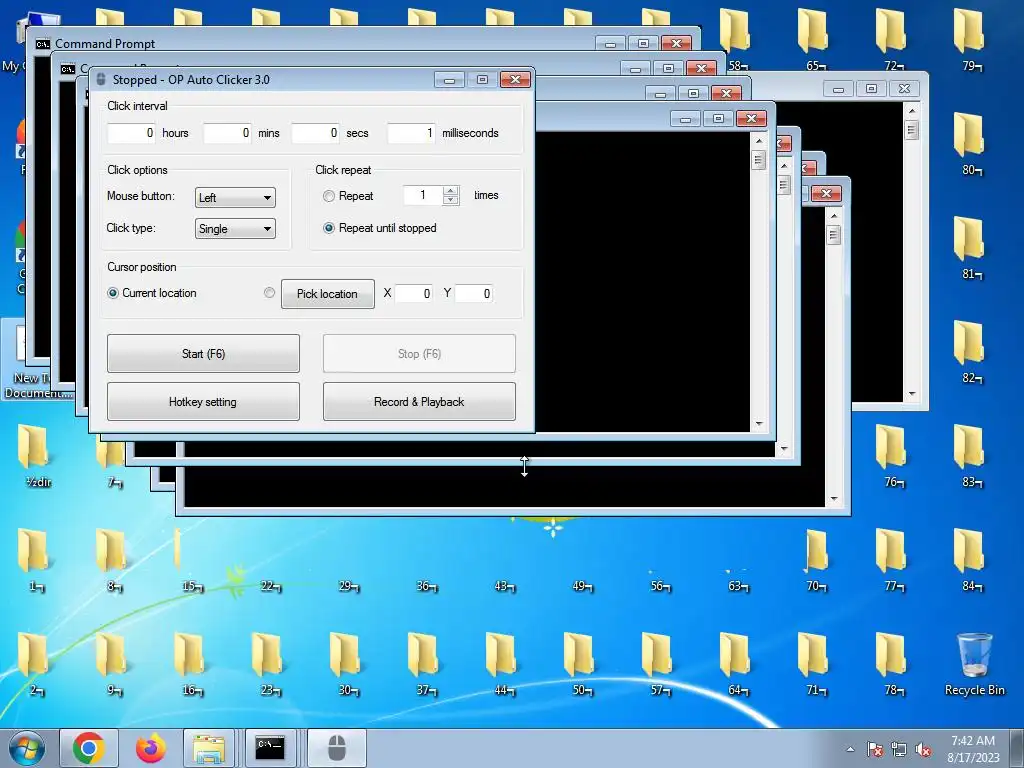Select desktop folder 16

(191, 664)
